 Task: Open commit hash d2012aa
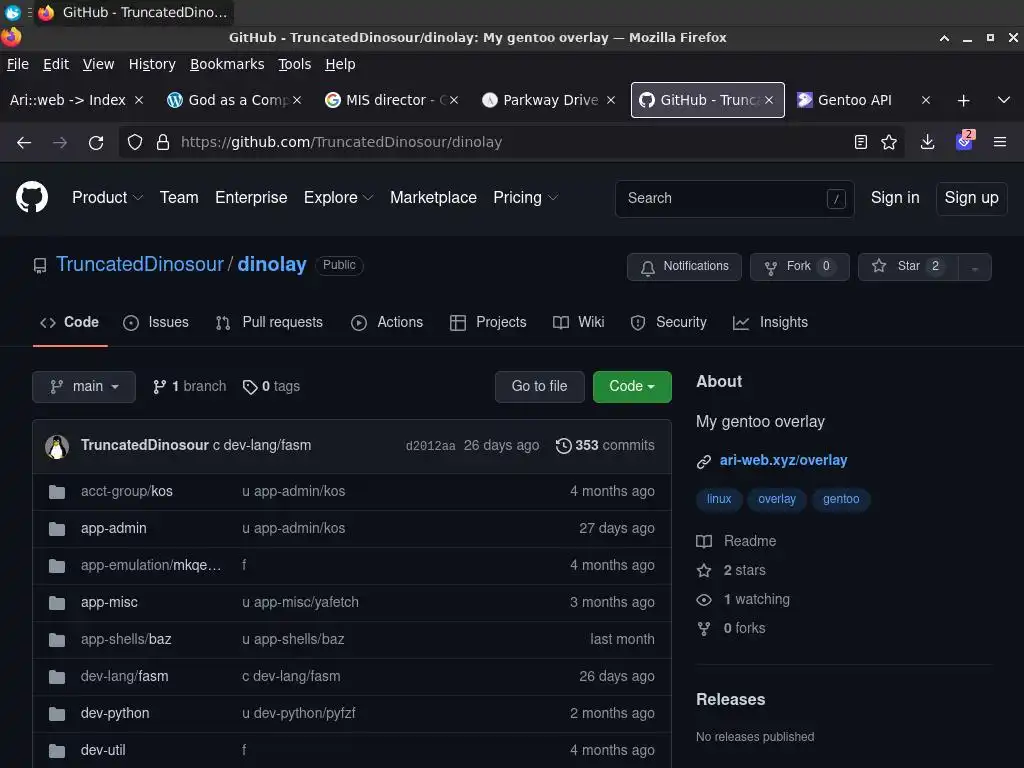click(430, 446)
